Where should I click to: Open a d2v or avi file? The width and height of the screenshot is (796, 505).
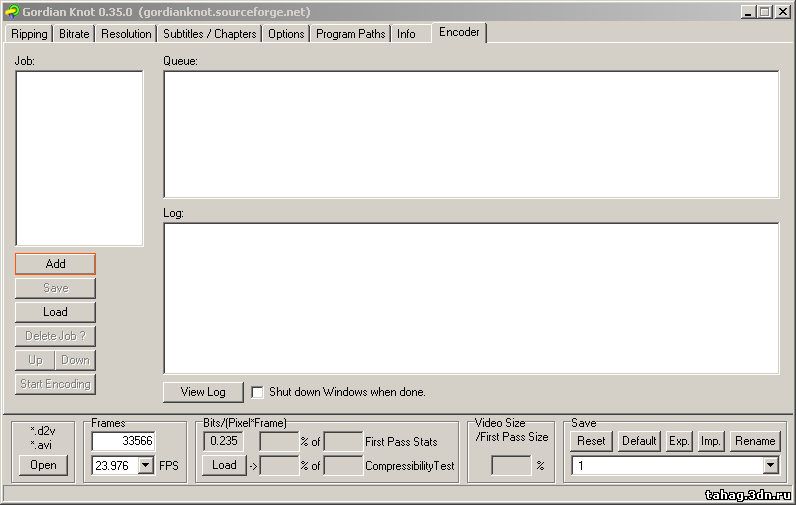click(x=43, y=465)
